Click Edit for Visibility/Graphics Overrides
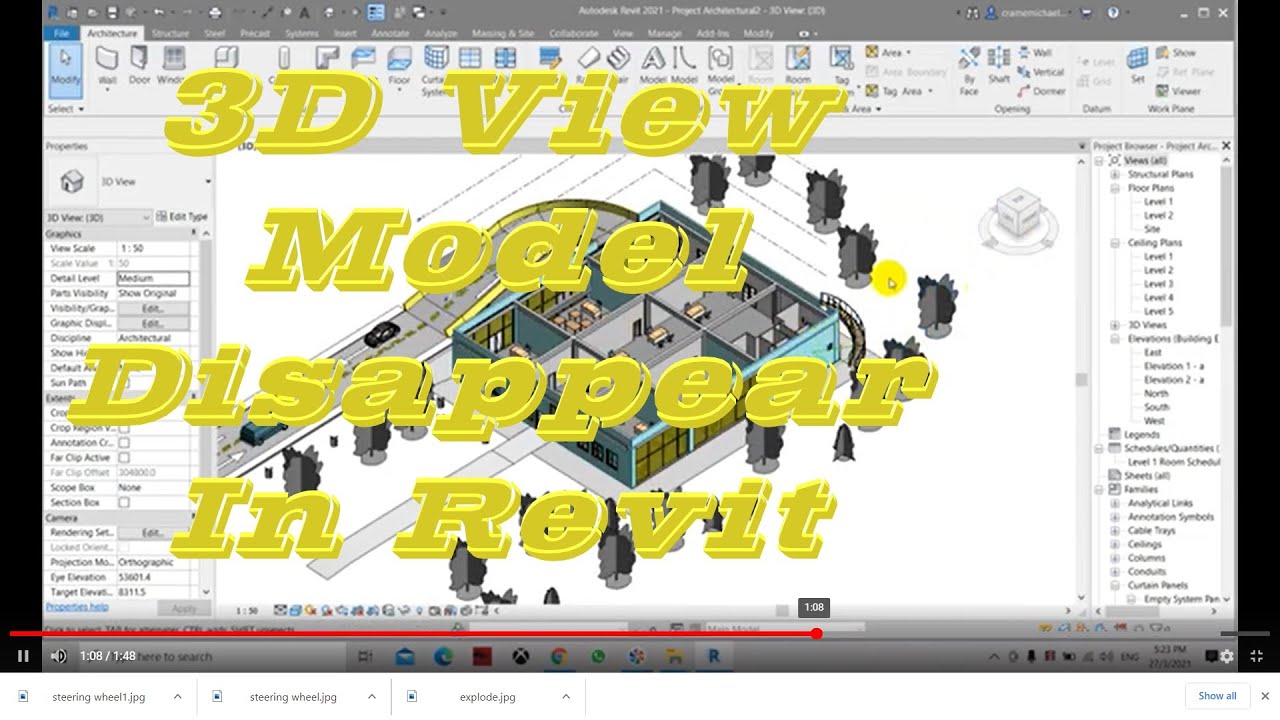The height and width of the screenshot is (720, 1280). point(152,308)
